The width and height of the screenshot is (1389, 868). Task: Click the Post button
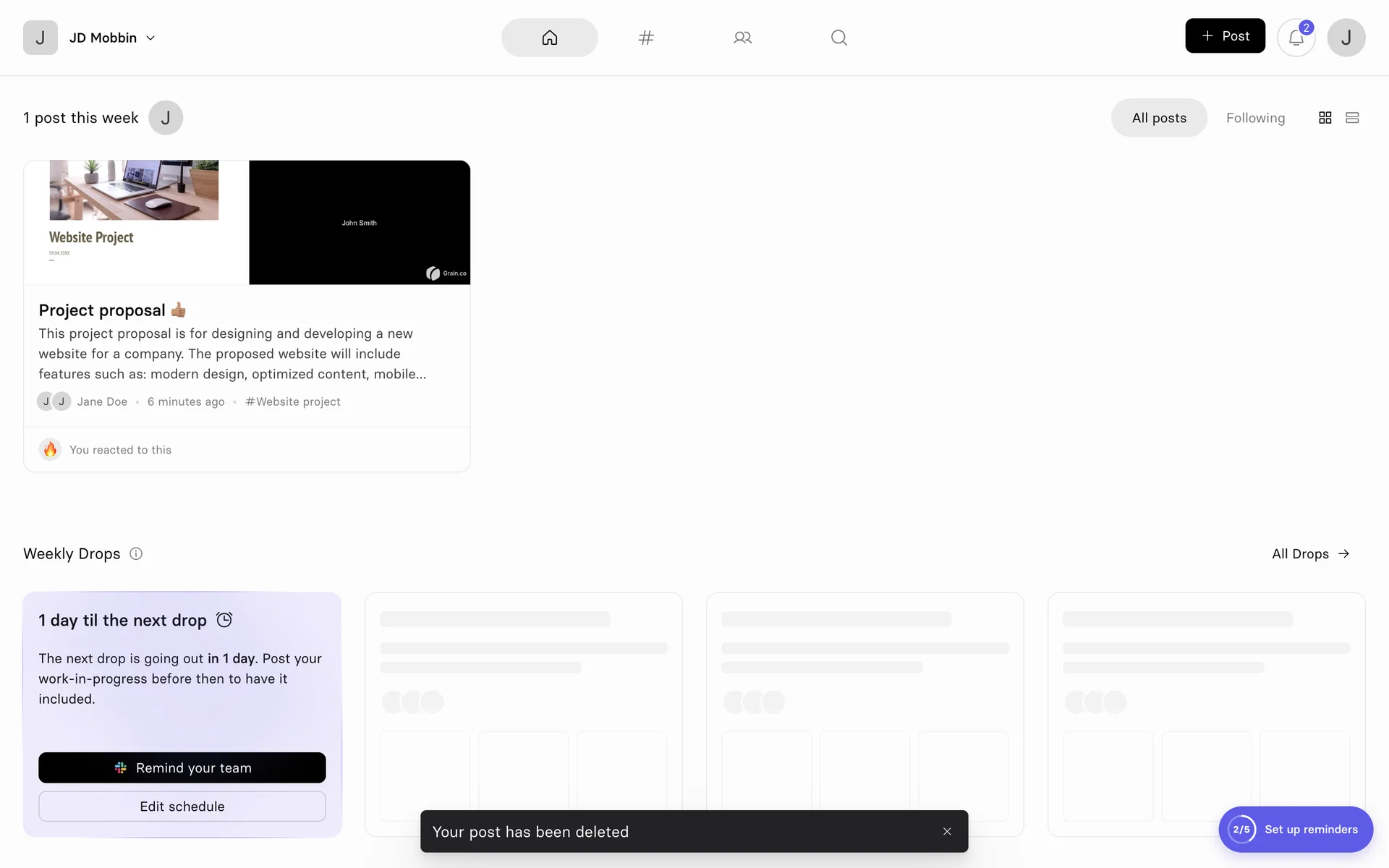coord(1225,36)
